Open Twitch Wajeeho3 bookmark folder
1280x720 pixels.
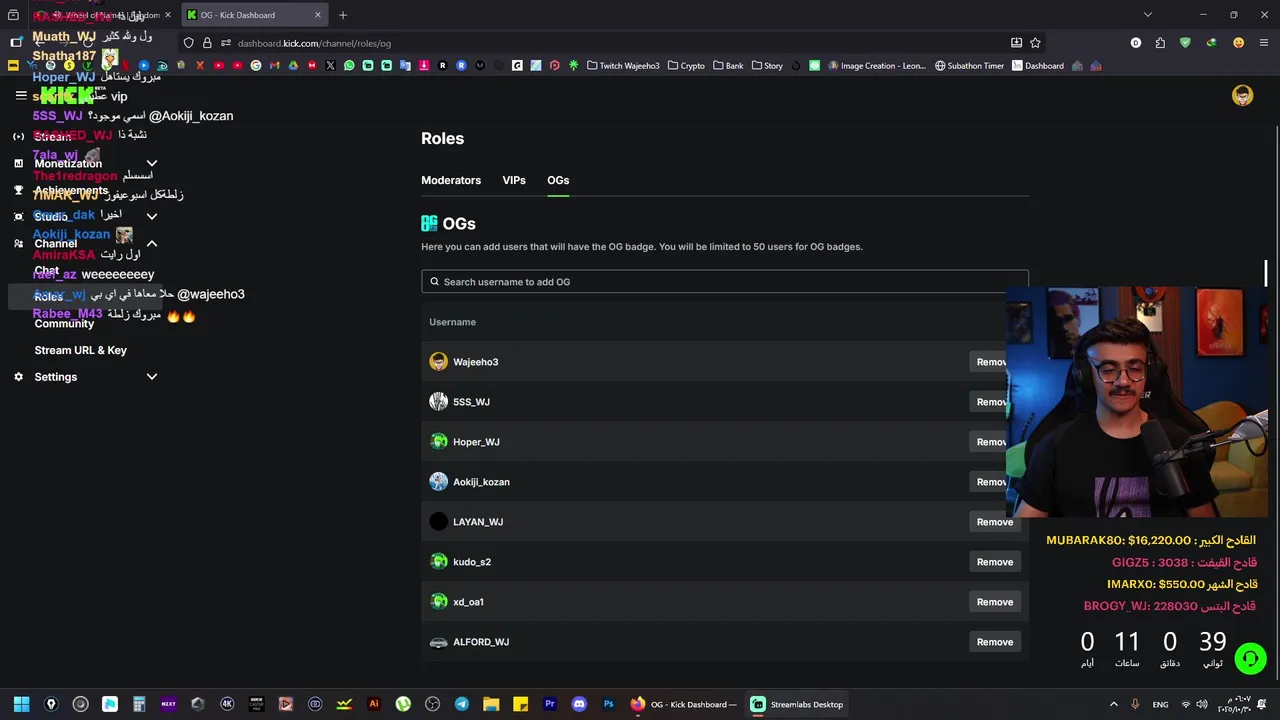point(623,66)
